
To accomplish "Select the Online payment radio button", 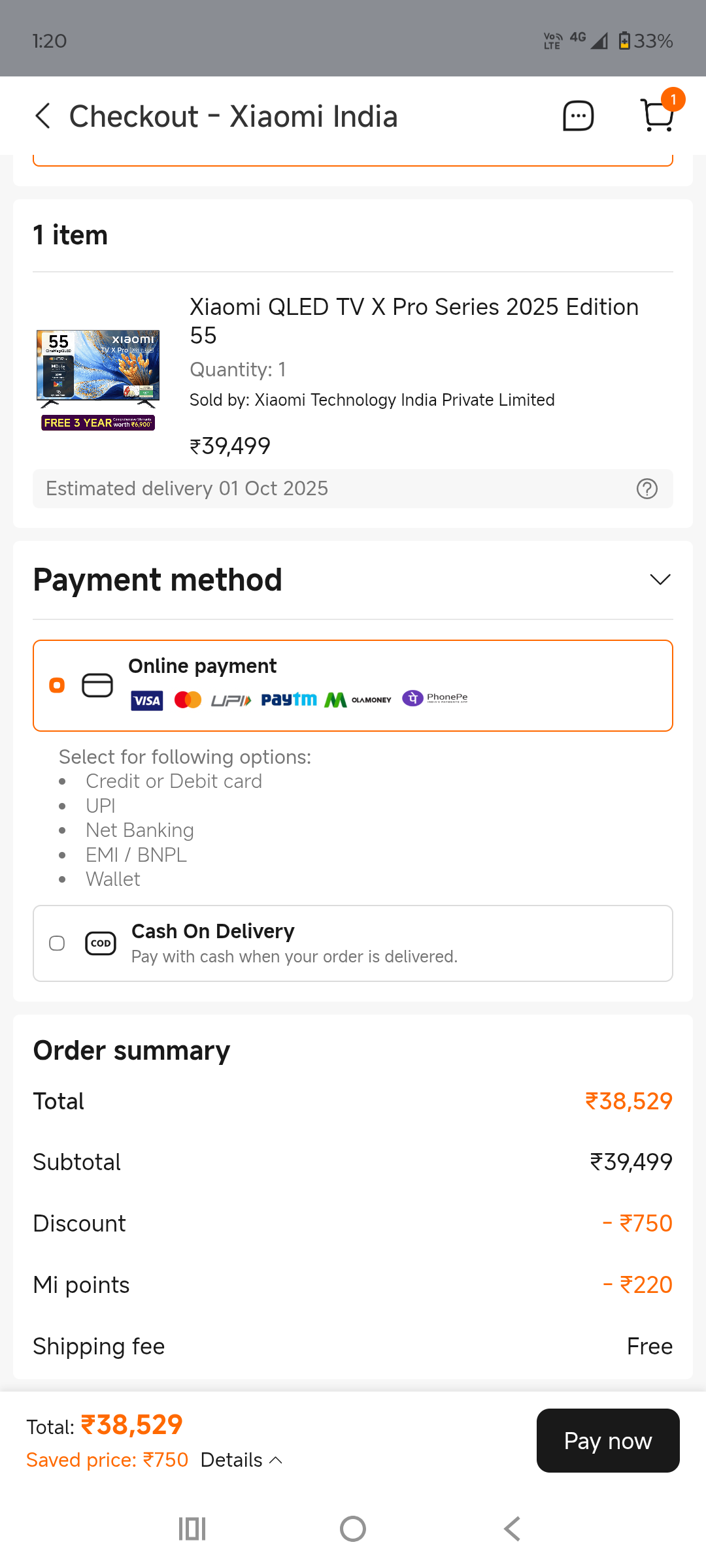I will (x=58, y=685).
